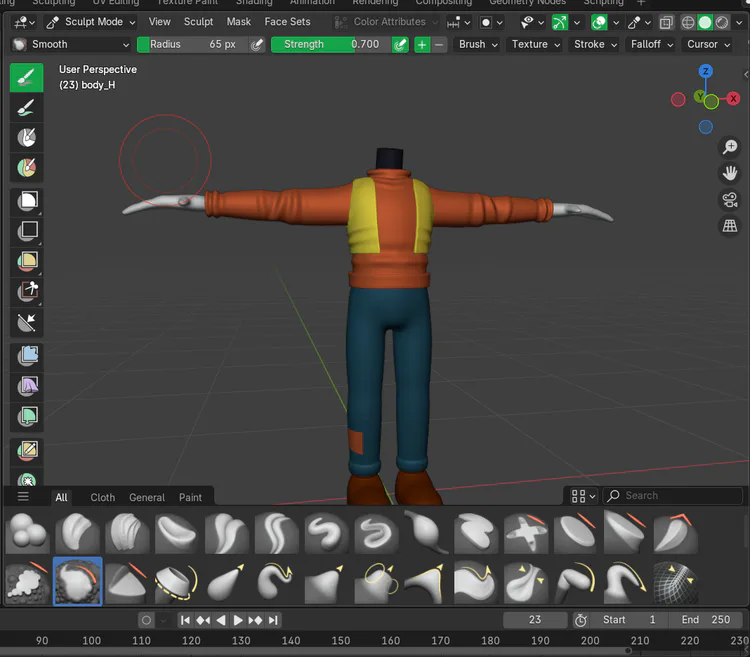The height and width of the screenshot is (657, 750).
Task: Toggle viewport overlays button
Action: click(x=599, y=22)
